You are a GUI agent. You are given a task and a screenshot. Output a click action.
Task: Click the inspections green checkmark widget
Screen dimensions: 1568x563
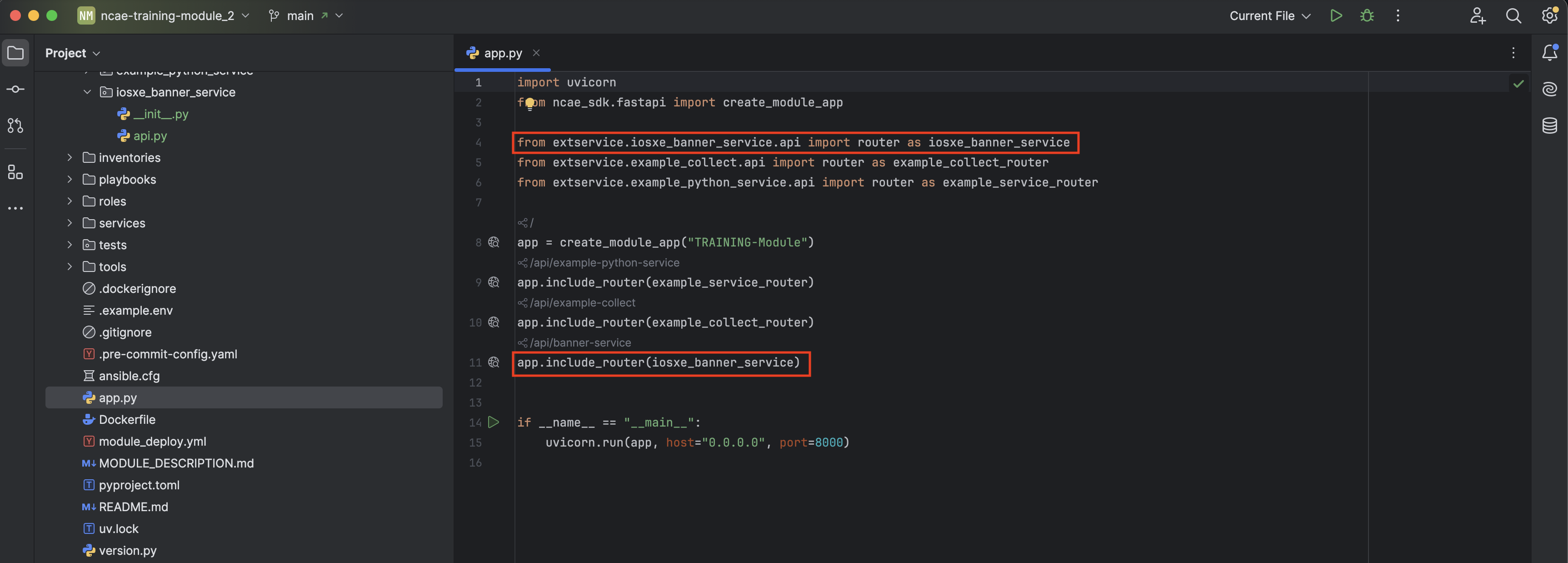point(1518,84)
